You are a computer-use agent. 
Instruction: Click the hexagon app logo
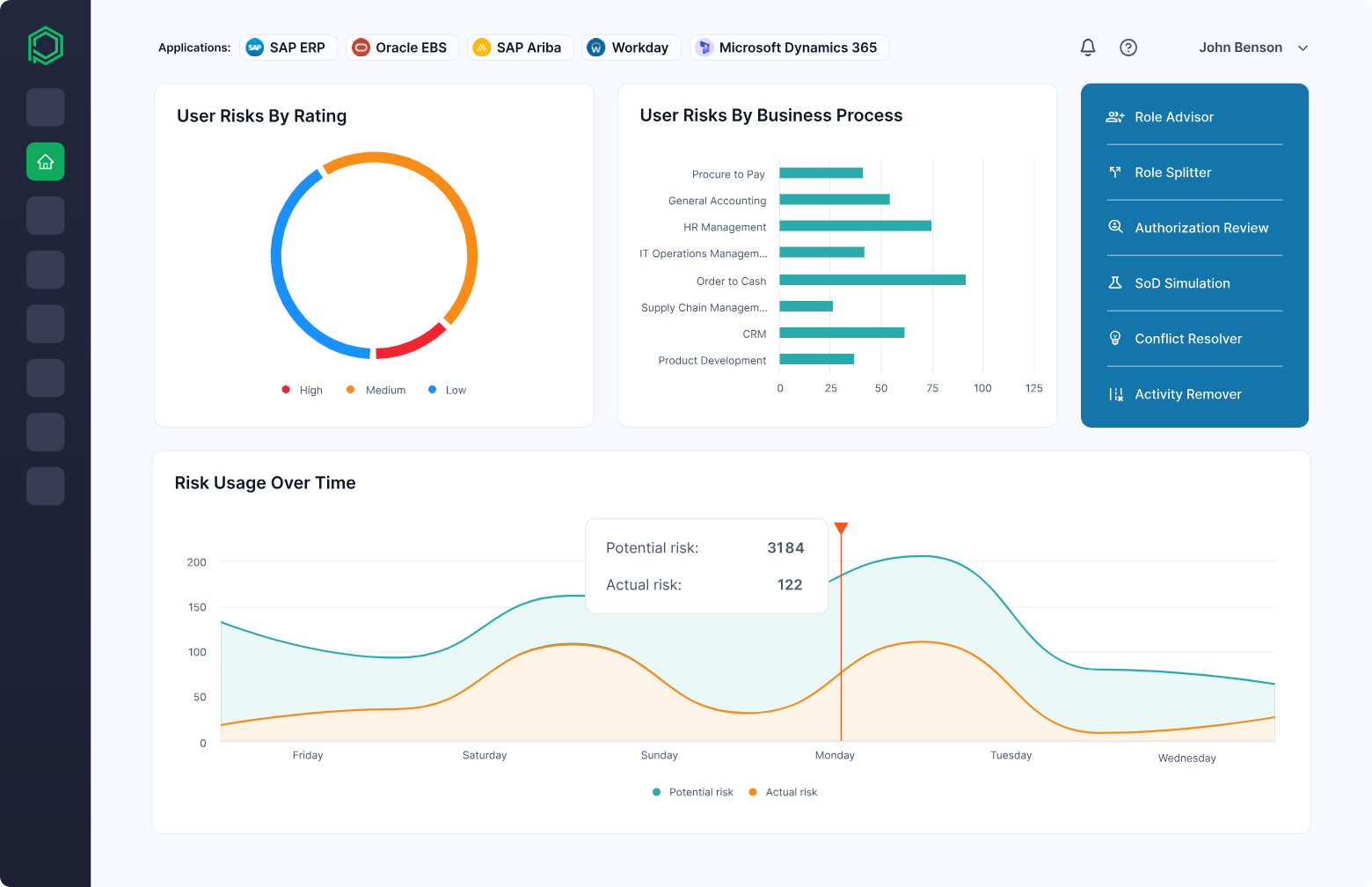(46, 45)
